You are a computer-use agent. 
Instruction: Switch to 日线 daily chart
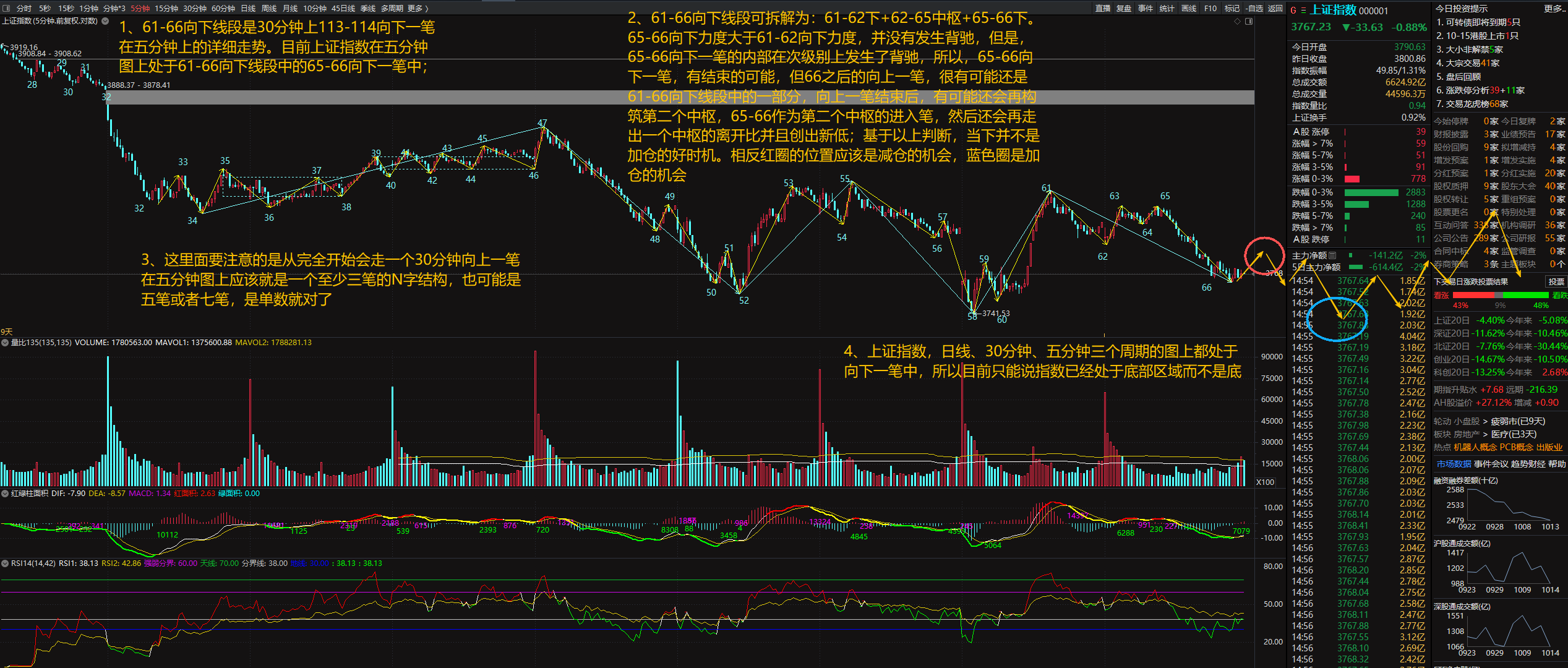point(248,9)
